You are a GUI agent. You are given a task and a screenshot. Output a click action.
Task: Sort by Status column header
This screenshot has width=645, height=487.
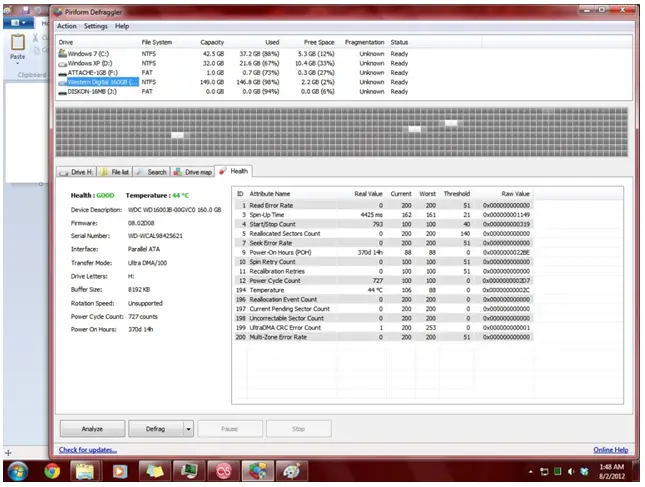[x=399, y=42]
